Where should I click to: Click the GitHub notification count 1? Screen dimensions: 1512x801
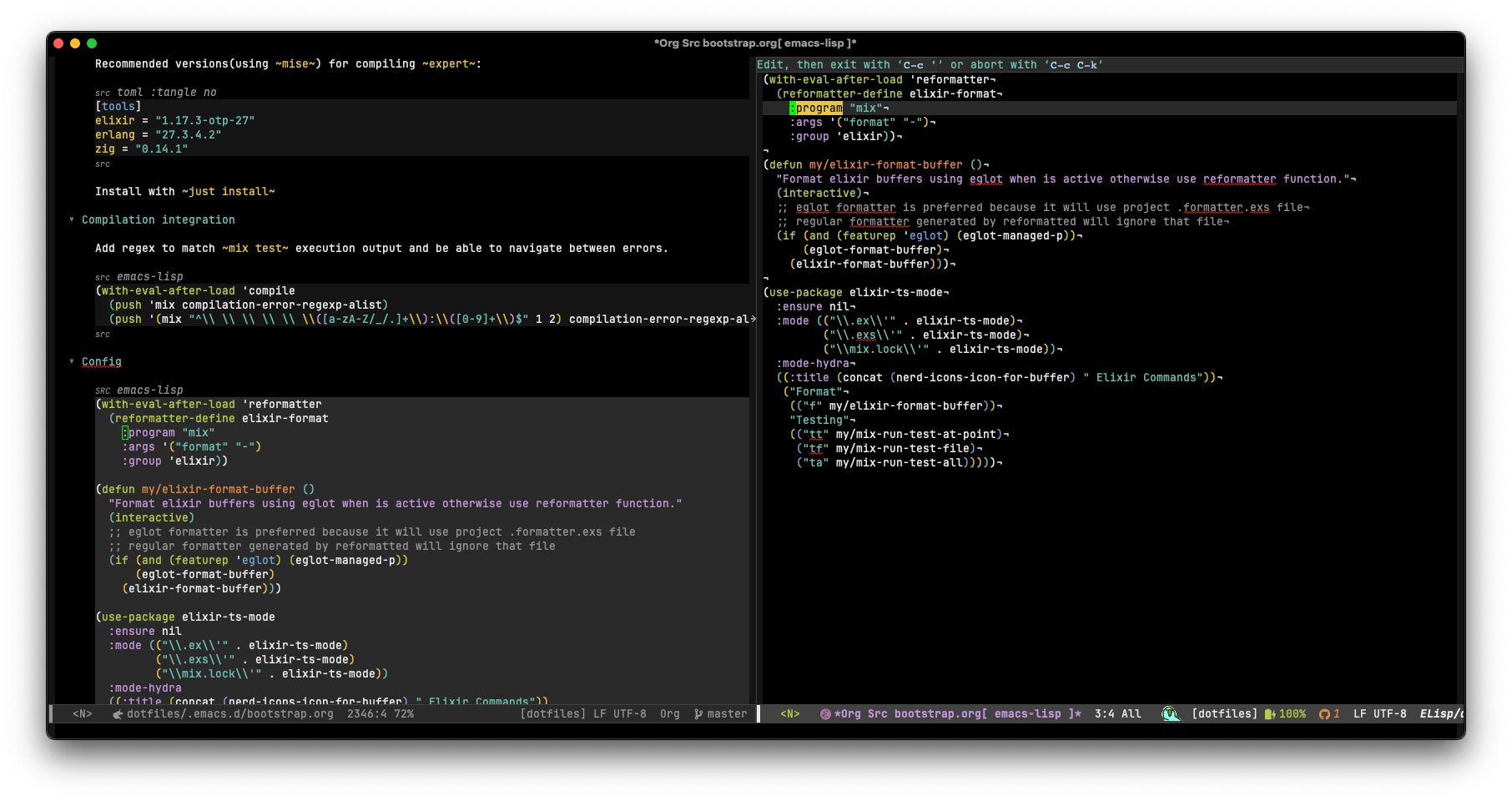click(1336, 714)
